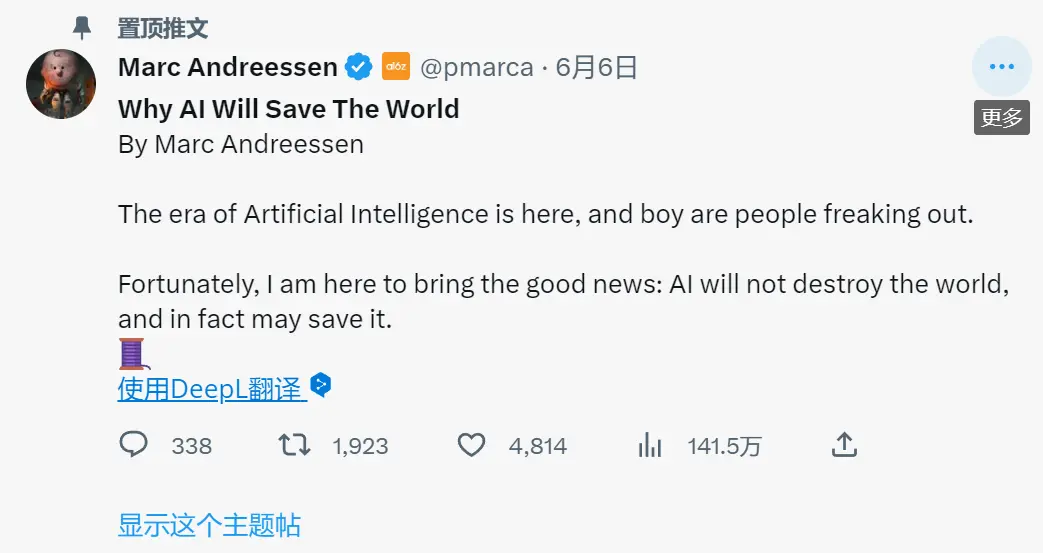Expand thread via '显示这个主题帖' link

[x=209, y=525]
